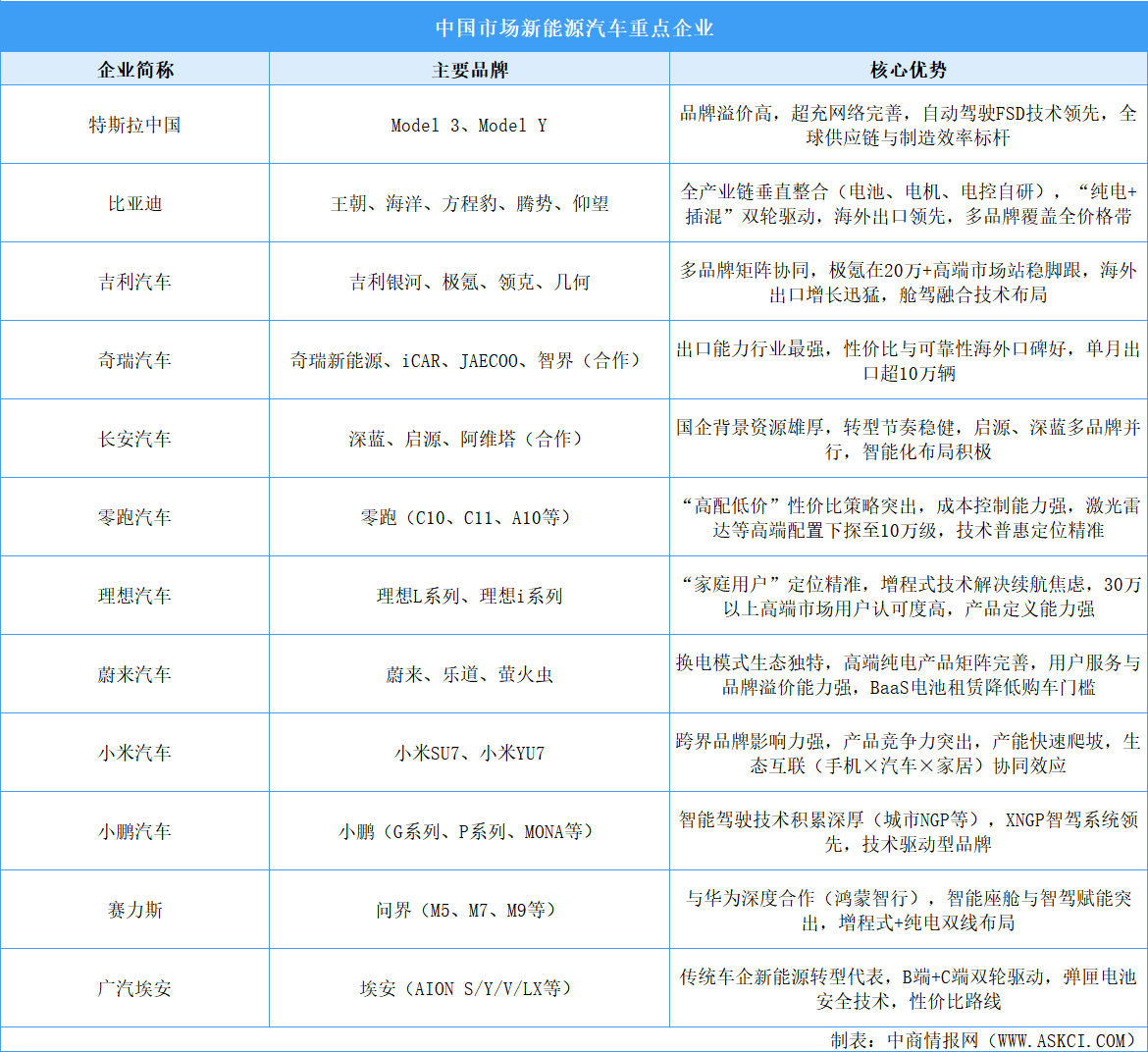Select the 核心优势 column header
Viewport: 1148px width, 1052px height.
pyautogui.click(x=908, y=70)
